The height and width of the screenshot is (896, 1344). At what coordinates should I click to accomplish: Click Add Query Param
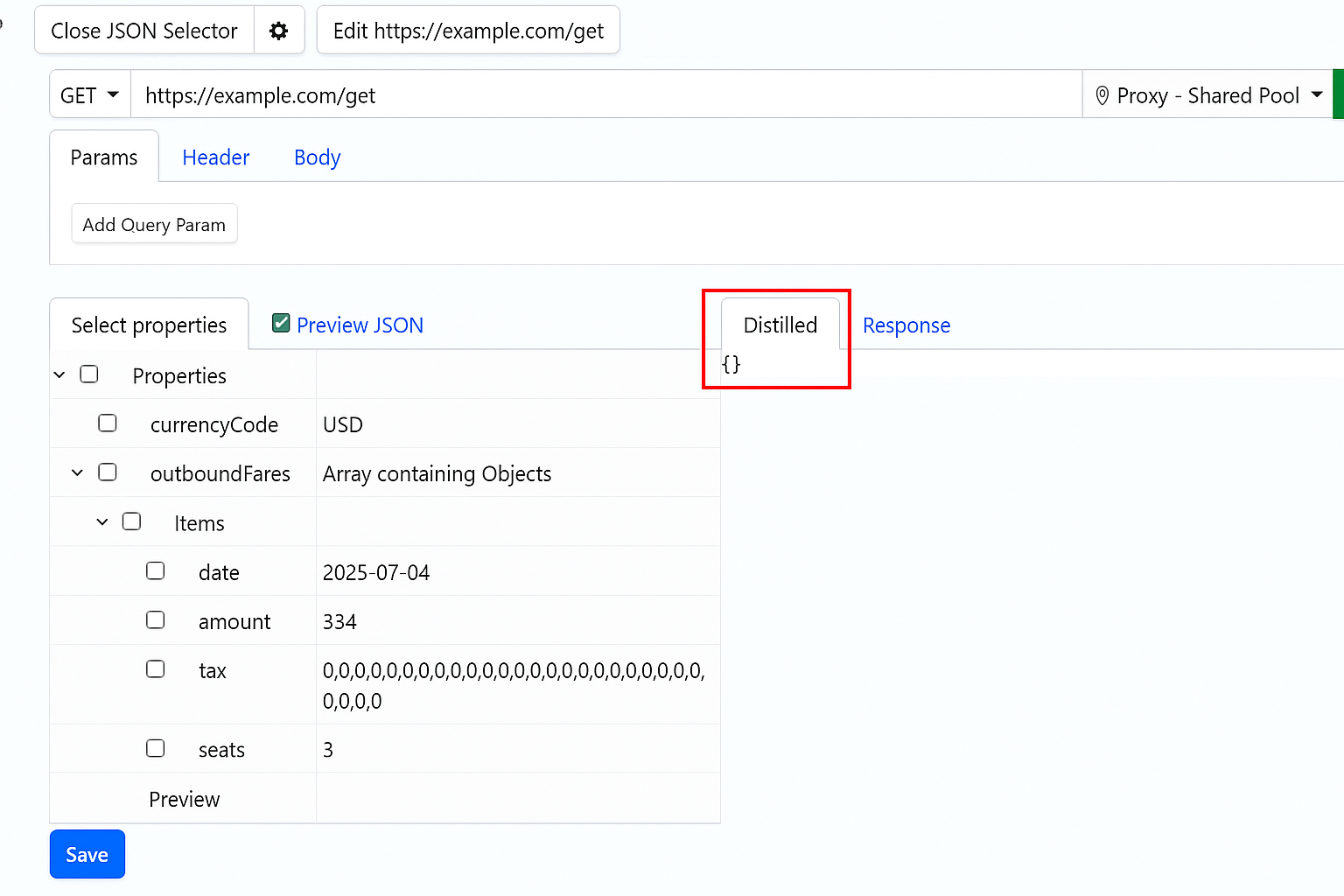tap(154, 224)
